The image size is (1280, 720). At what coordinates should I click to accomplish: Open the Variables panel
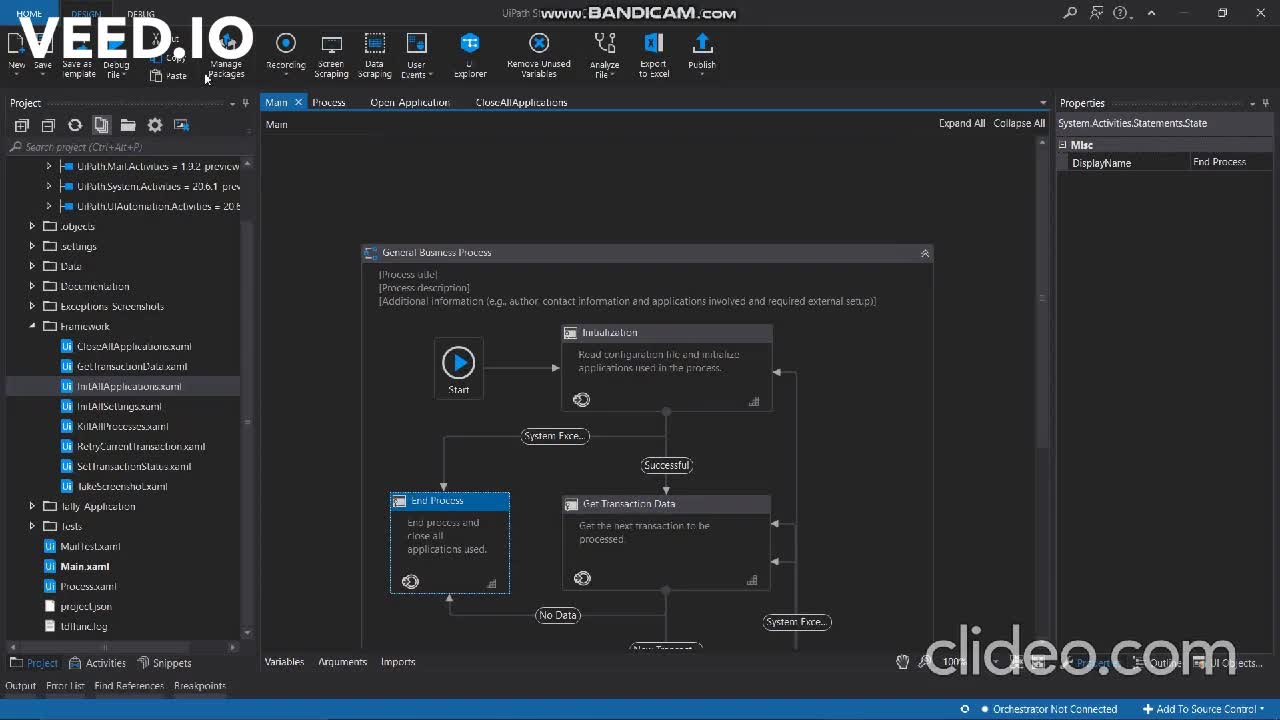(x=284, y=662)
